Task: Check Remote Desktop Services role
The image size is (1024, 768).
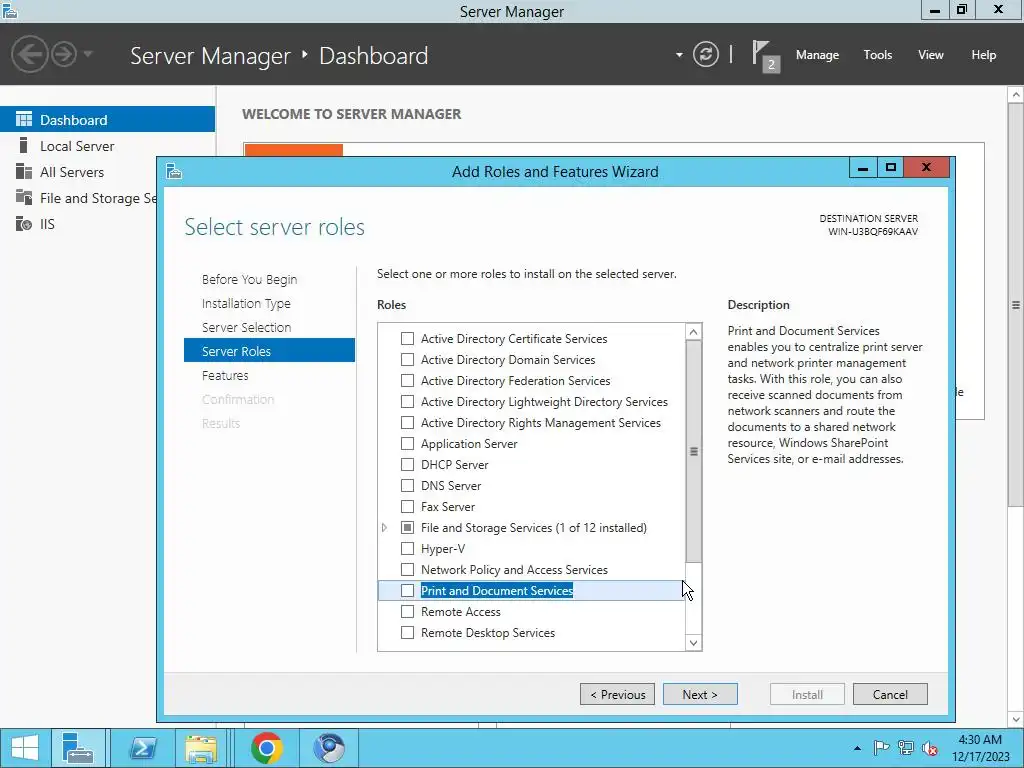Action: (407, 632)
